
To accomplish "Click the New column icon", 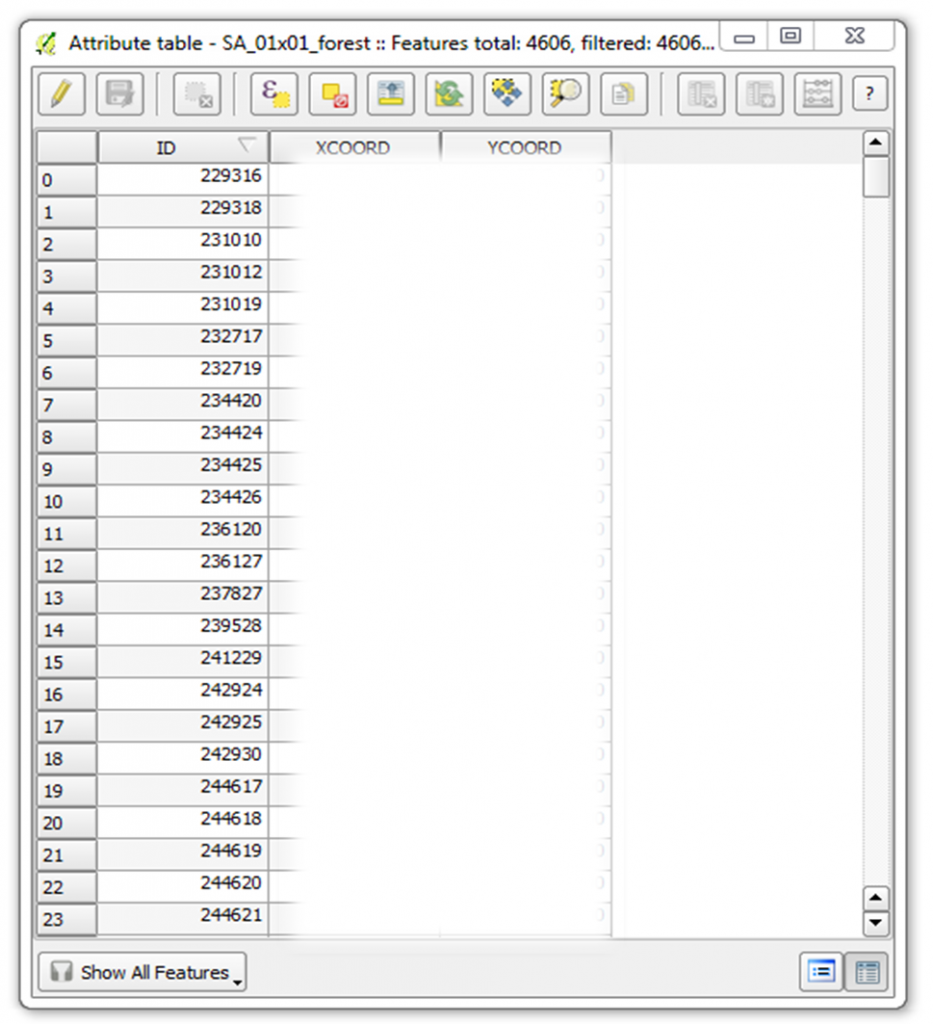I will point(759,94).
